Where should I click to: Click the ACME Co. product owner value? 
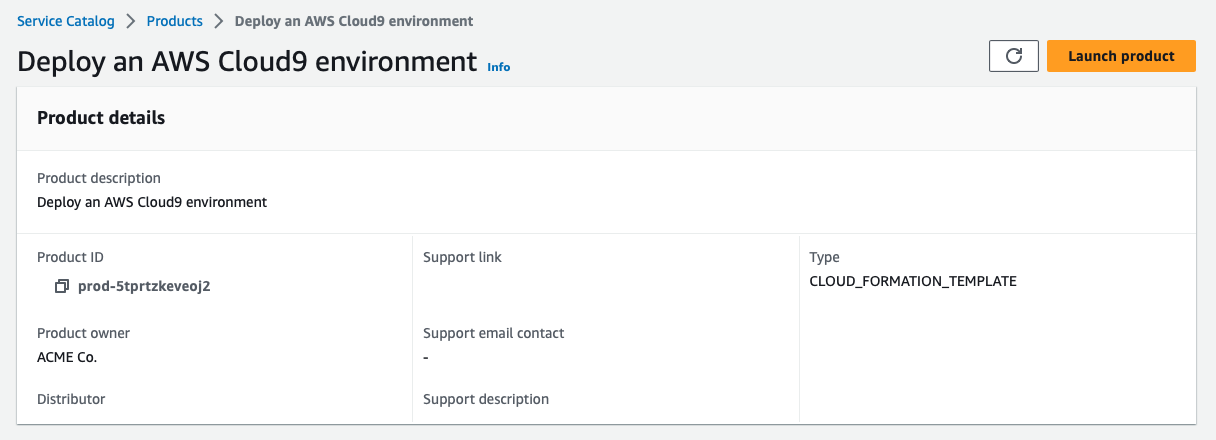[x=67, y=357]
